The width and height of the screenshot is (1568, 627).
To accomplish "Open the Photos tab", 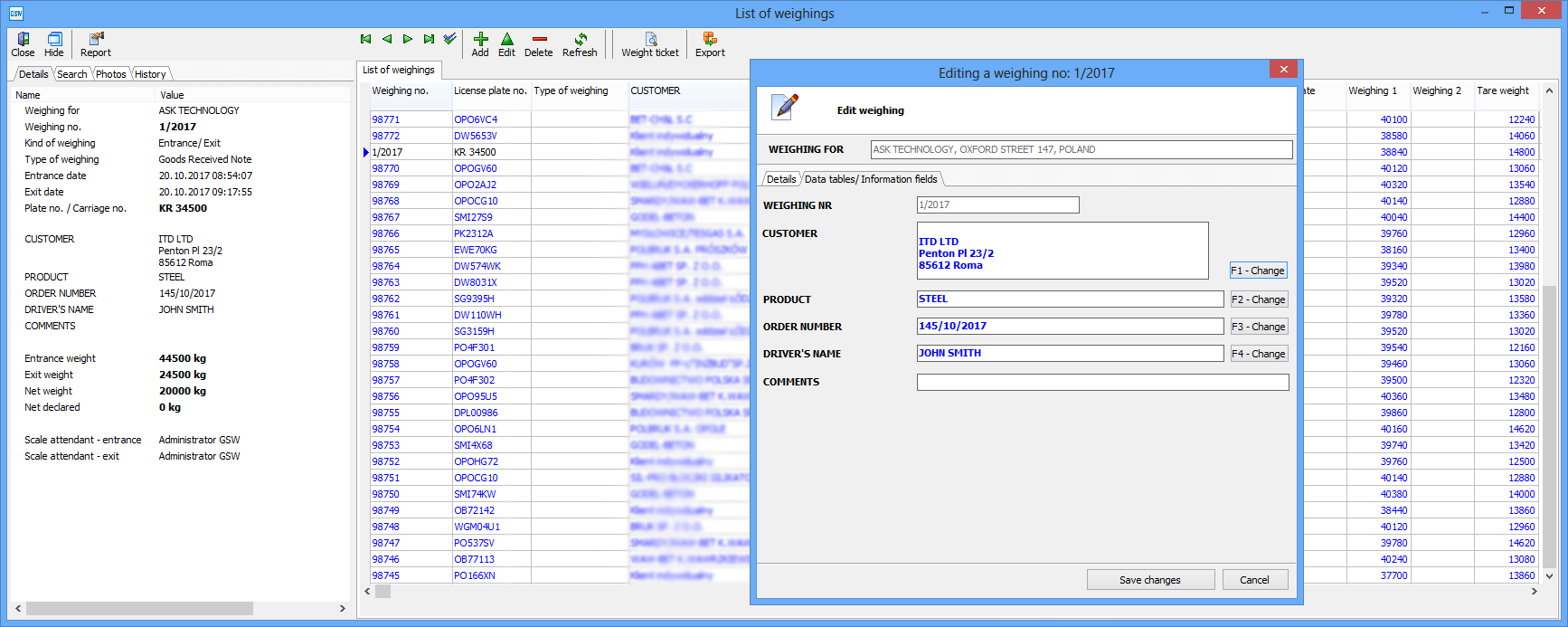I will 111,74.
